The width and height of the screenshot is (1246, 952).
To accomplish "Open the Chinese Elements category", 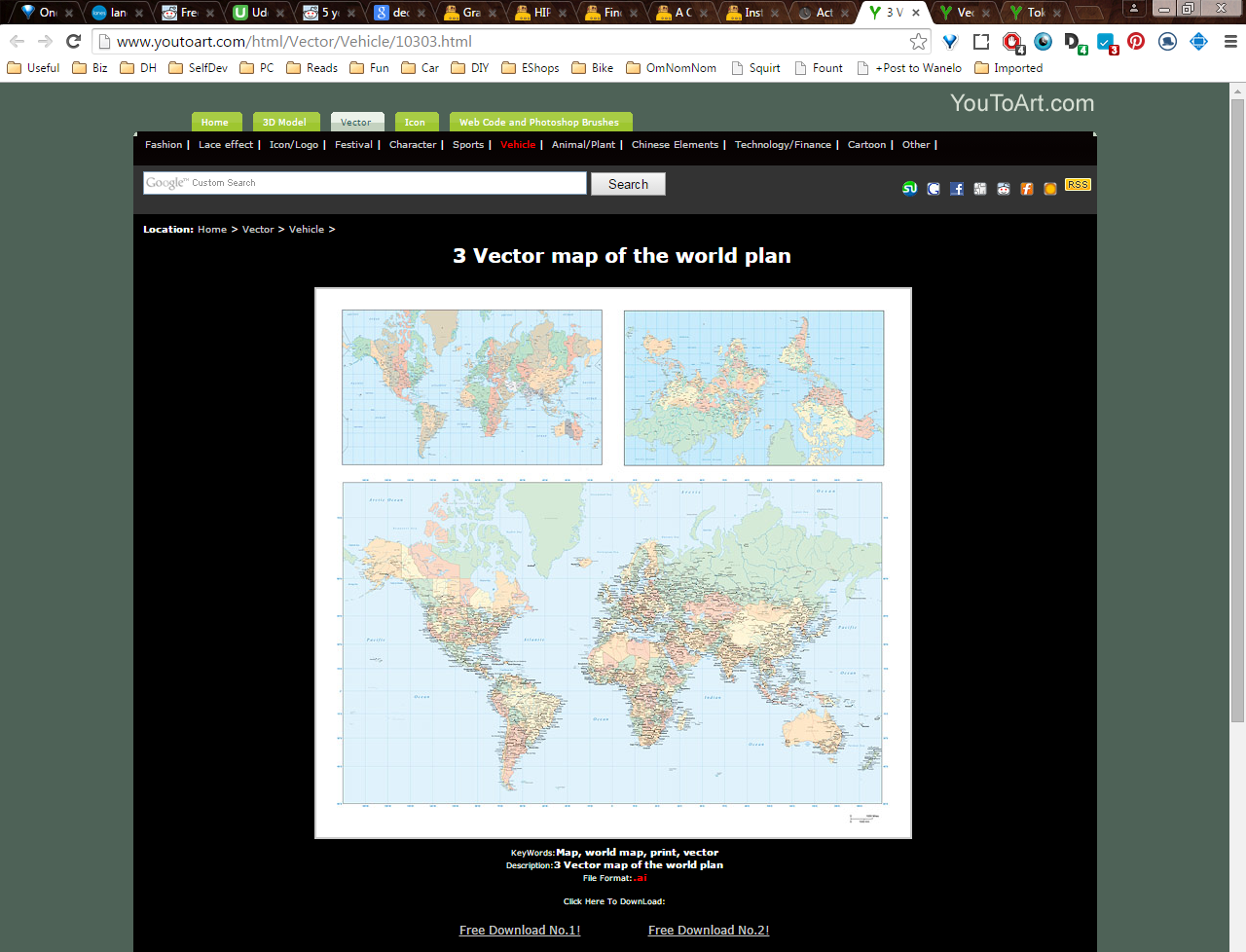I will 675,144.
